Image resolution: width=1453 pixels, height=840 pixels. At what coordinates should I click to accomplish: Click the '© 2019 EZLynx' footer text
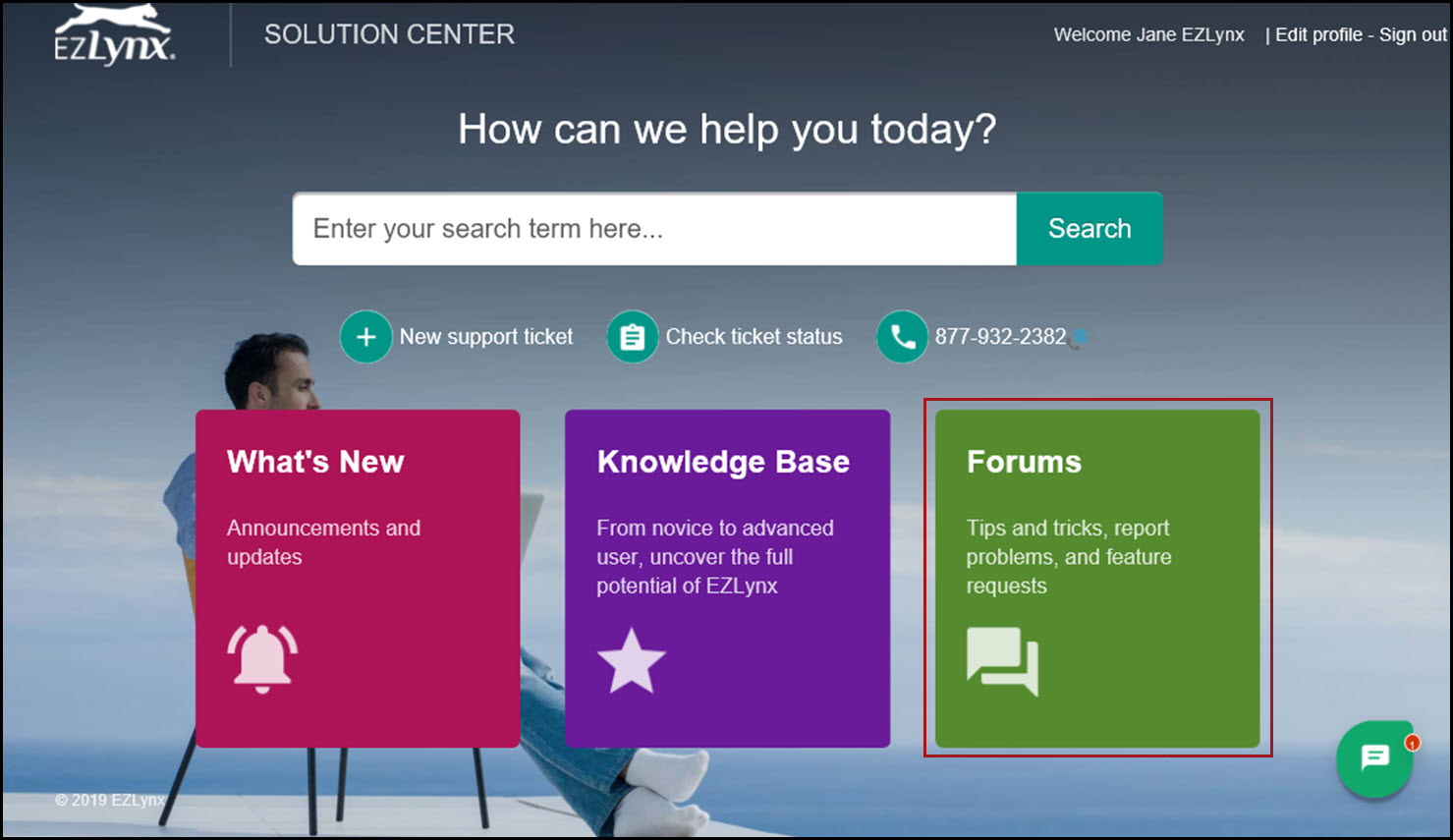pyautogui.click(x=110, y=800)
